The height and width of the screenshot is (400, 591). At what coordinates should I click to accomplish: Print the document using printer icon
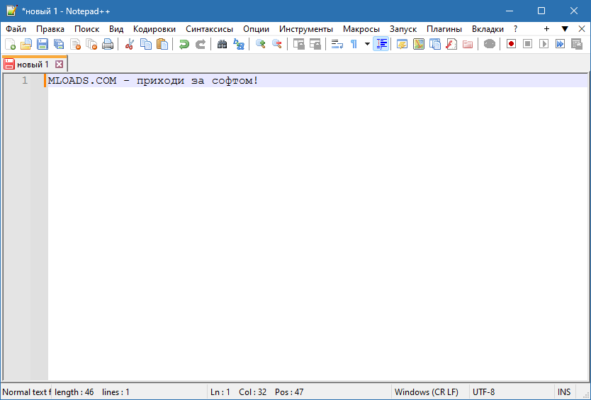pyautogui.click(x=108, y=44)
